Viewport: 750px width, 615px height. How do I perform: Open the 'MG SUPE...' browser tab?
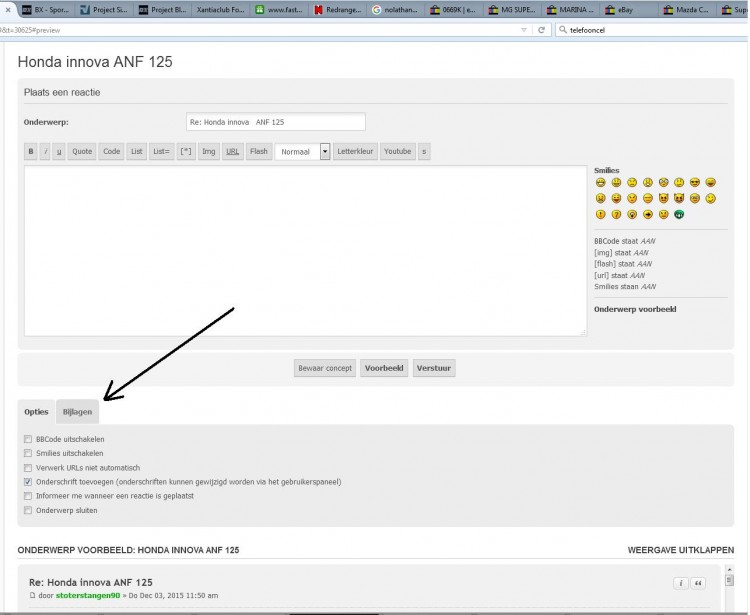coord(512,10)
